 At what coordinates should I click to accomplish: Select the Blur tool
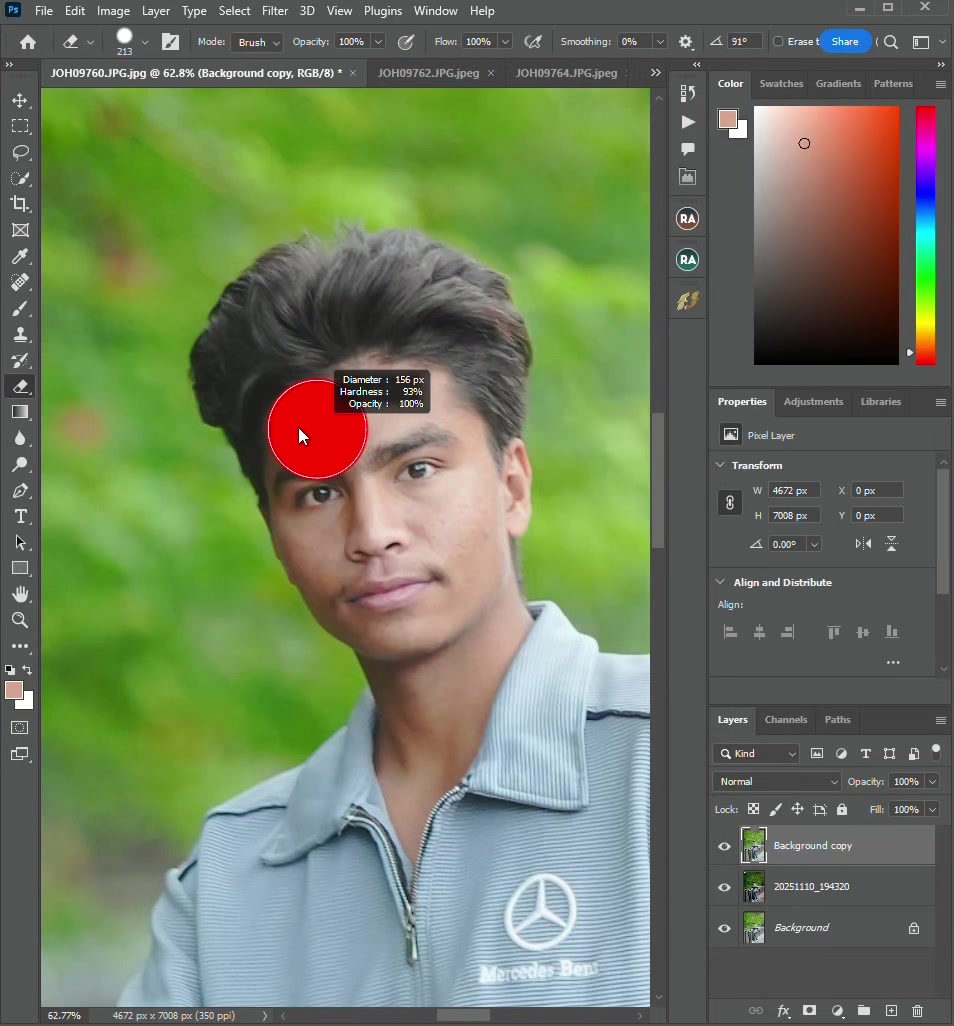20,438
